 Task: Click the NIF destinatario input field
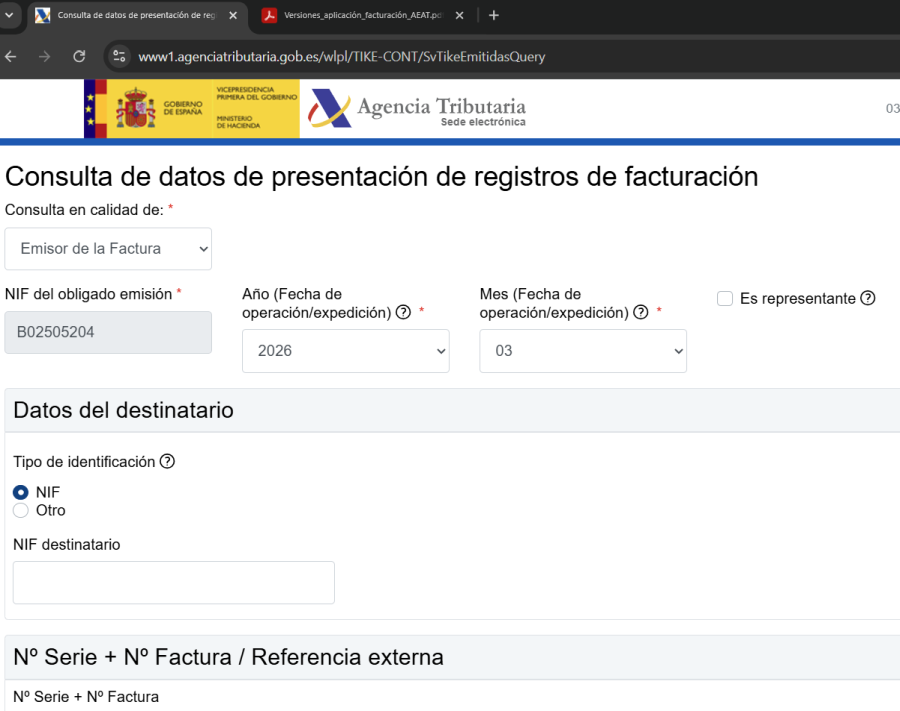tap(174, 582)
